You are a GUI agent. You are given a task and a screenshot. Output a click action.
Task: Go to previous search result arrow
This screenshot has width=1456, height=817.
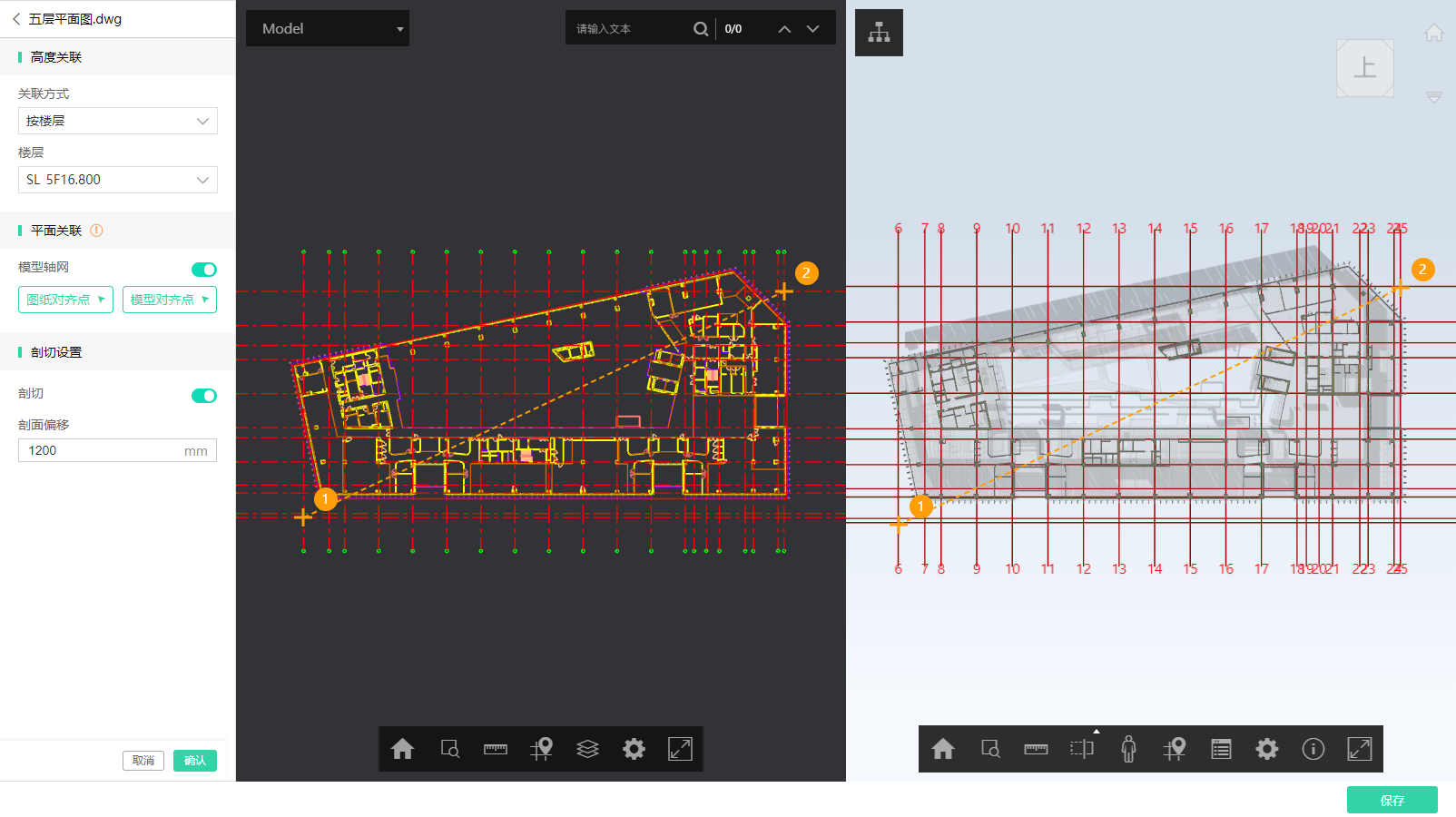(784, 29)
